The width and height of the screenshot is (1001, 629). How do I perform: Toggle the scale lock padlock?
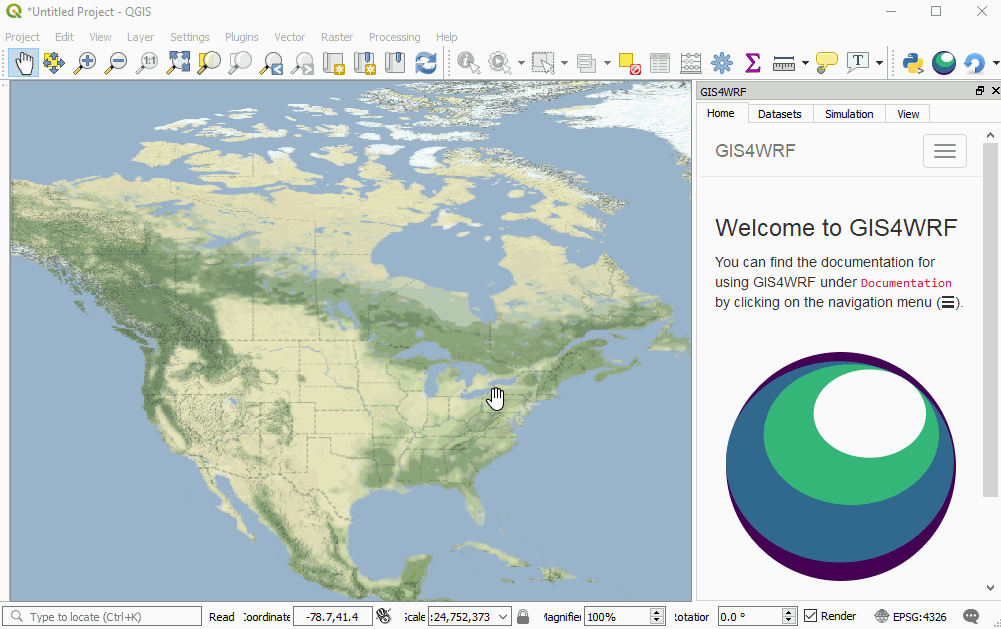coord(523,616)
